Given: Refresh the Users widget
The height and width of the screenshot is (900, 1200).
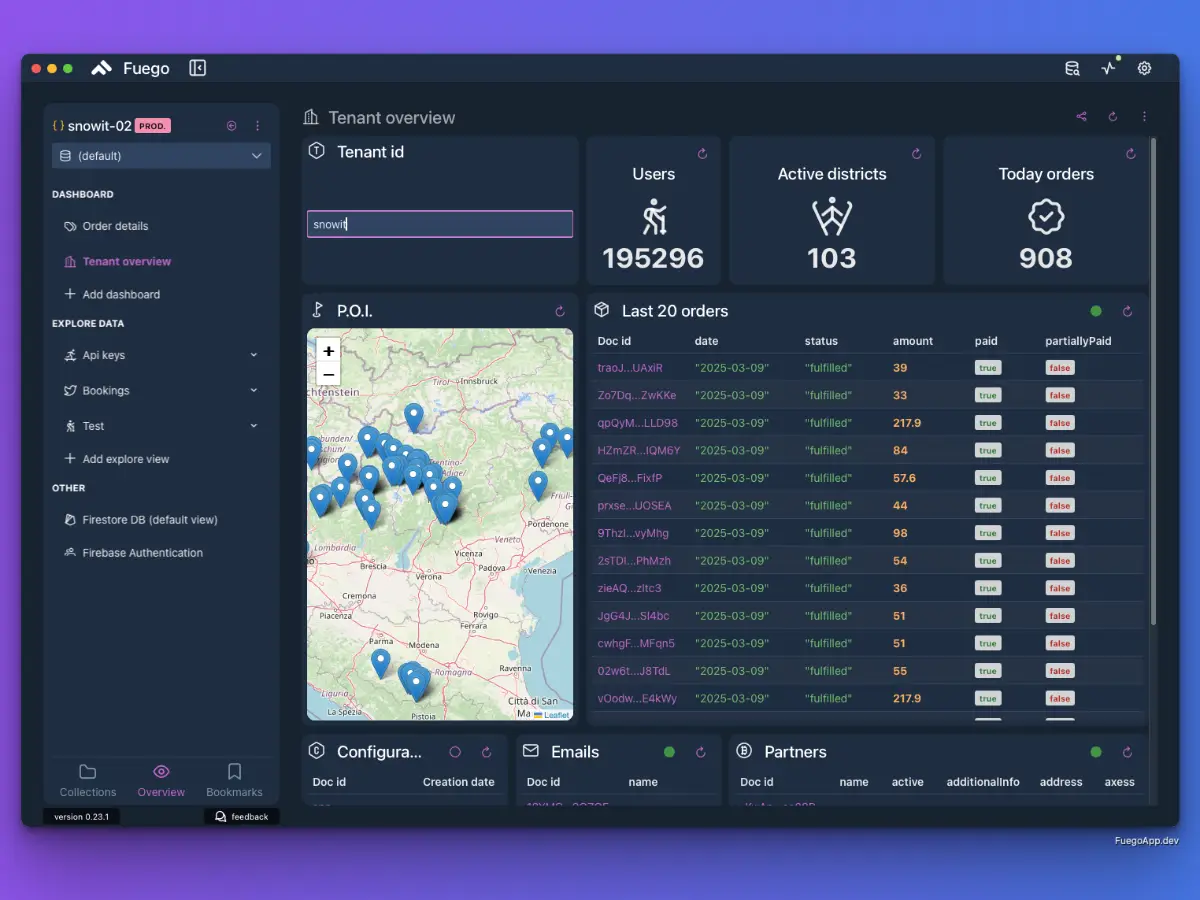Looking at the screenshot, I should click(702, 154).
